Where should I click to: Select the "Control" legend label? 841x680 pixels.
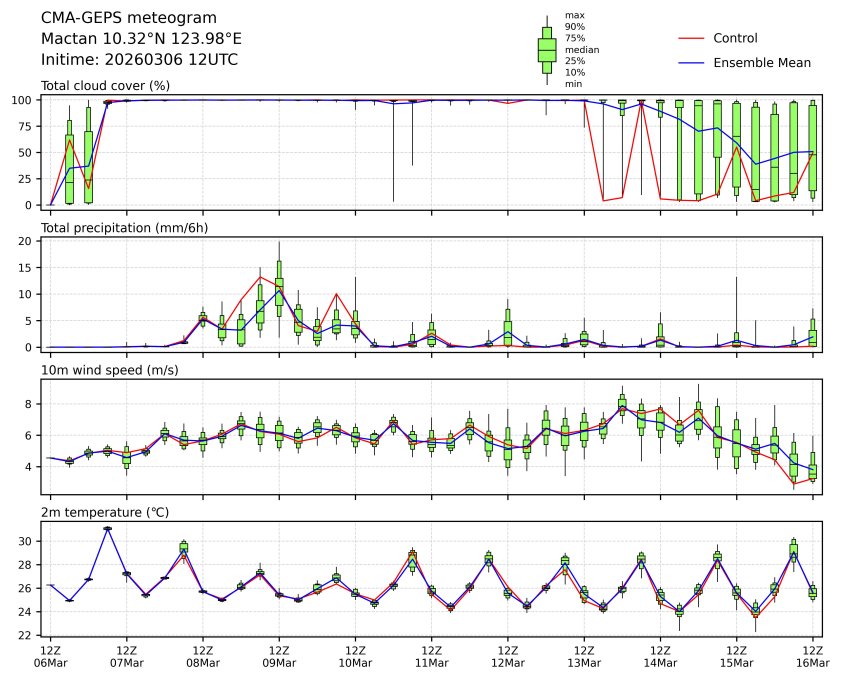coord(735,38)
